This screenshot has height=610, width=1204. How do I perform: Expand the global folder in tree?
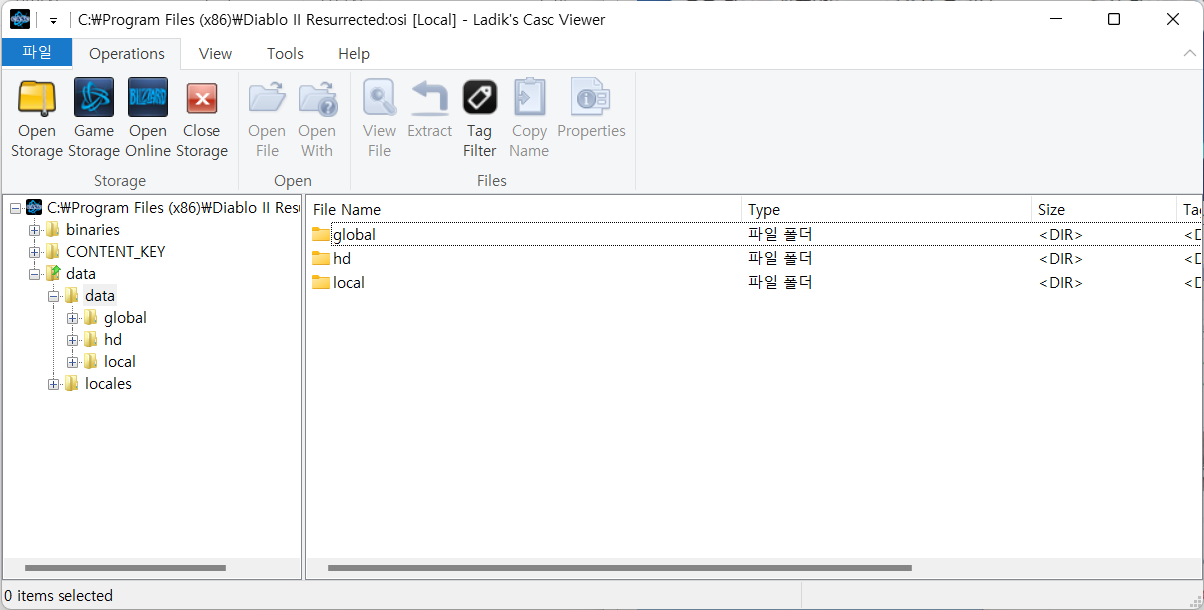click(x=72, y=318)
